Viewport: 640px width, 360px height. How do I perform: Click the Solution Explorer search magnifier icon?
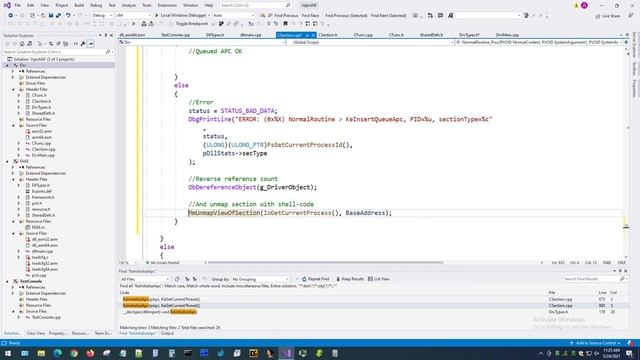(x=107, y=52)
